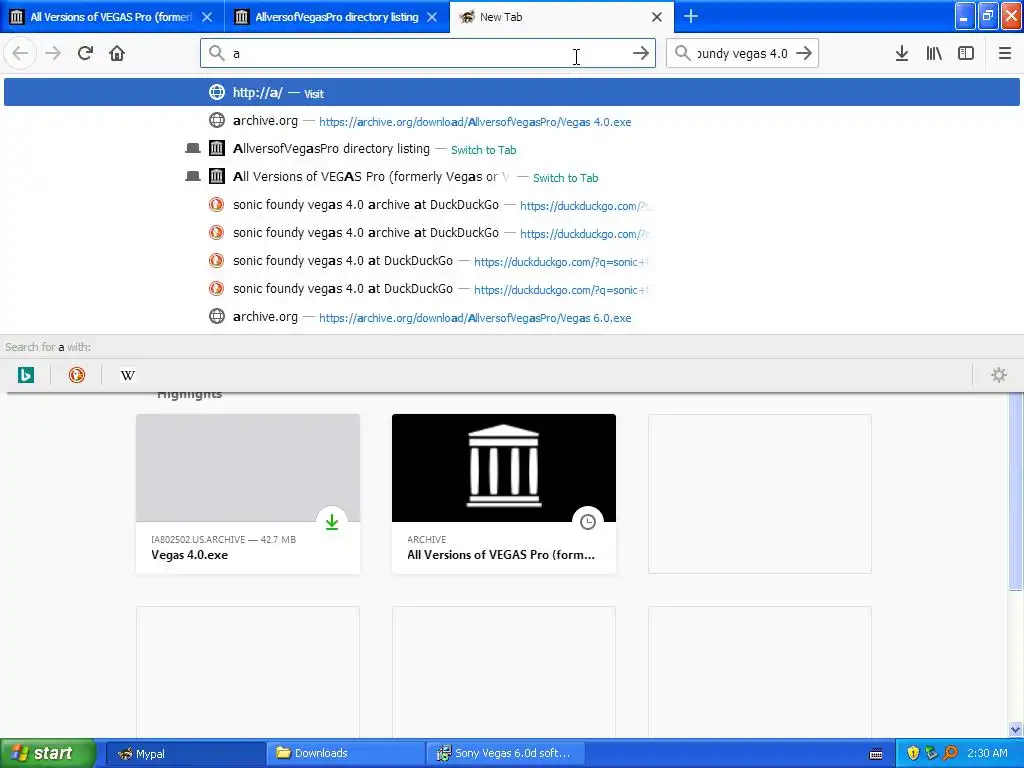The image size is (1024, 768).
Task: Click the green download icon on Vegas 4.0.exe card
Action: [332, 522]
